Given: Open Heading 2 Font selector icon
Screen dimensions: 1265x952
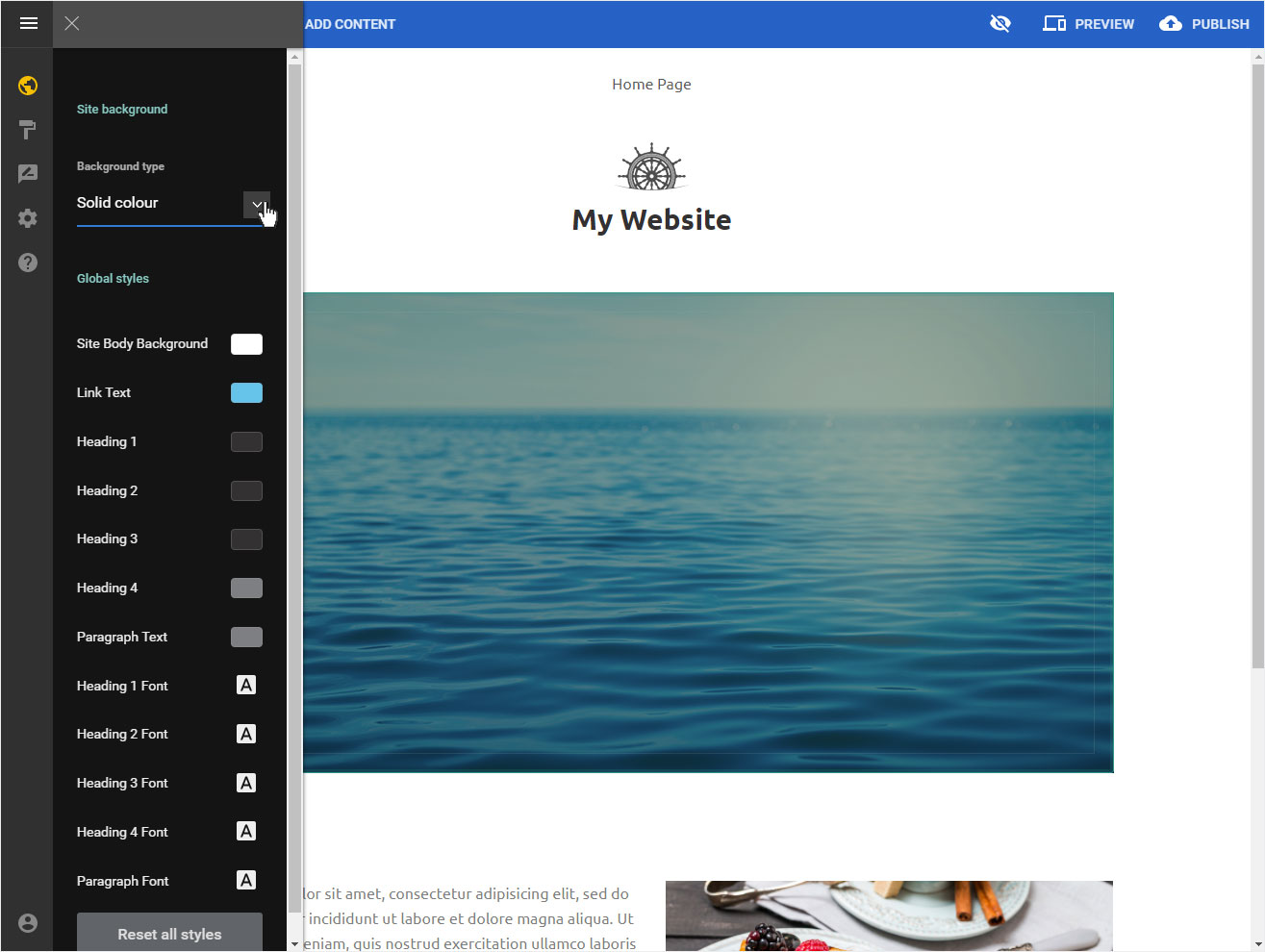Looking at the screenshot, I should coord(246,734).
